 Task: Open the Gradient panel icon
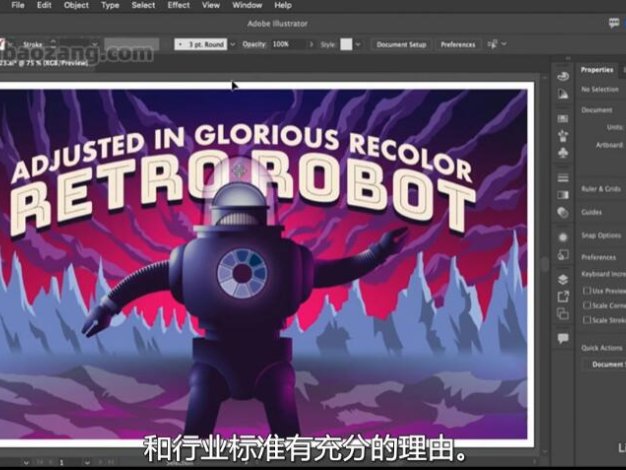point(563,195)
